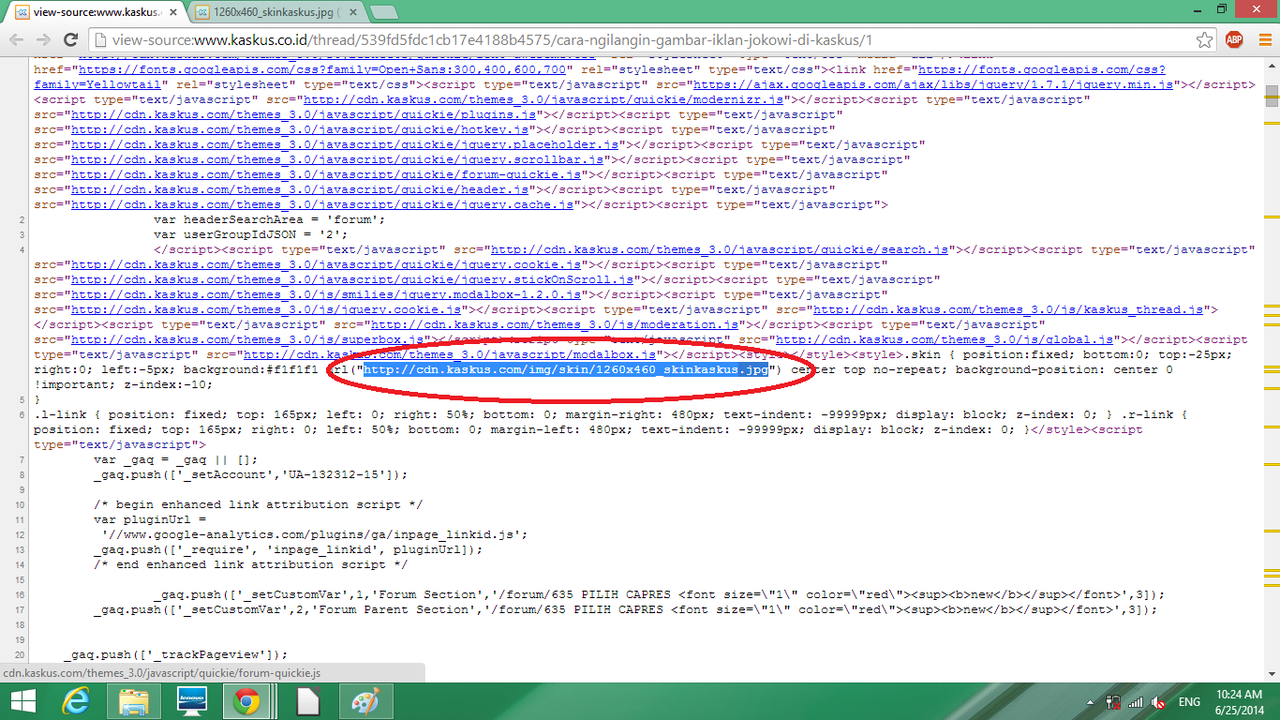Launch Internet Explorer from the taskbar
1280x720 pixels.
pos(78,701)
